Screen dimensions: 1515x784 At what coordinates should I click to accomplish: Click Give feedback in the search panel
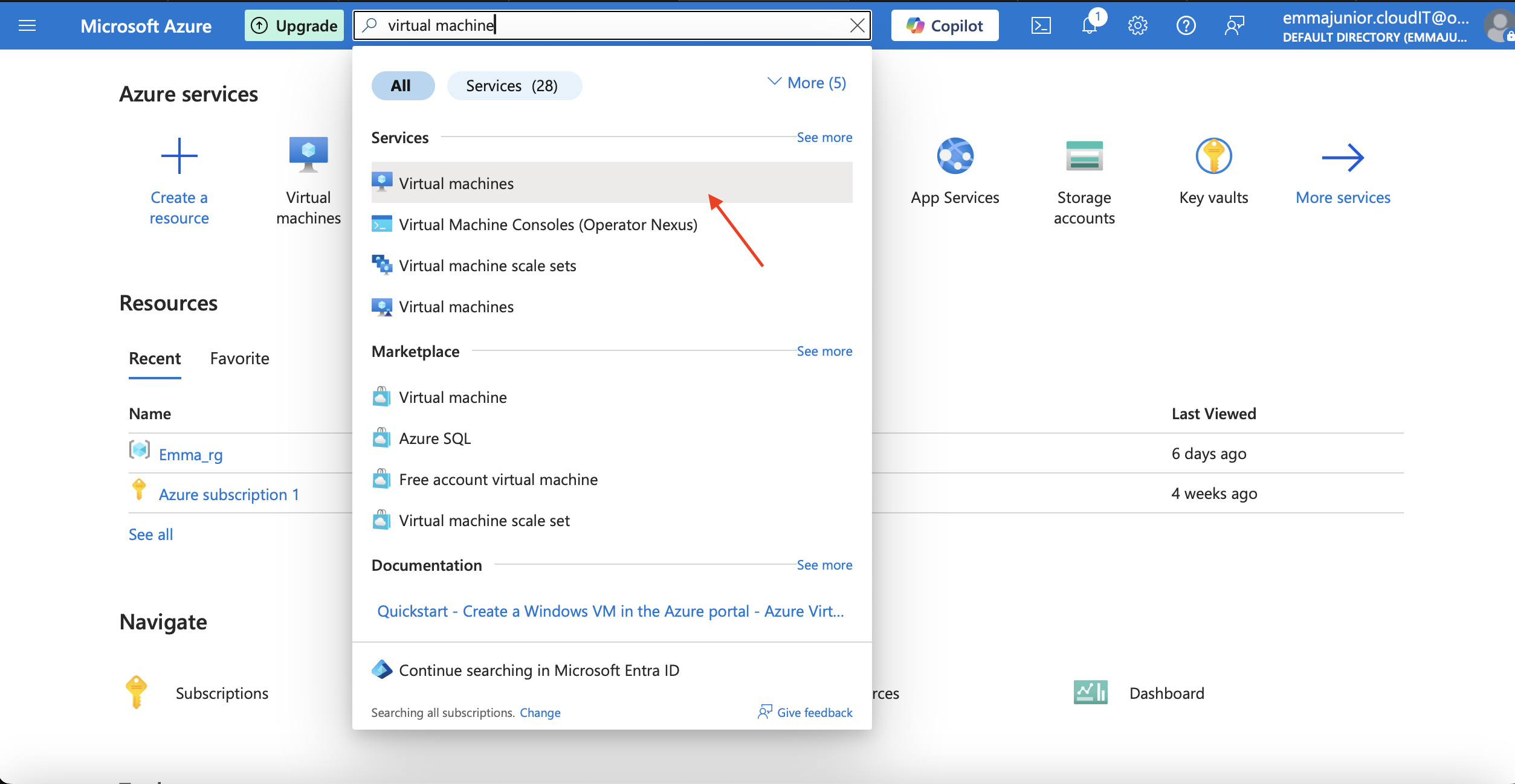pos(805,713)
